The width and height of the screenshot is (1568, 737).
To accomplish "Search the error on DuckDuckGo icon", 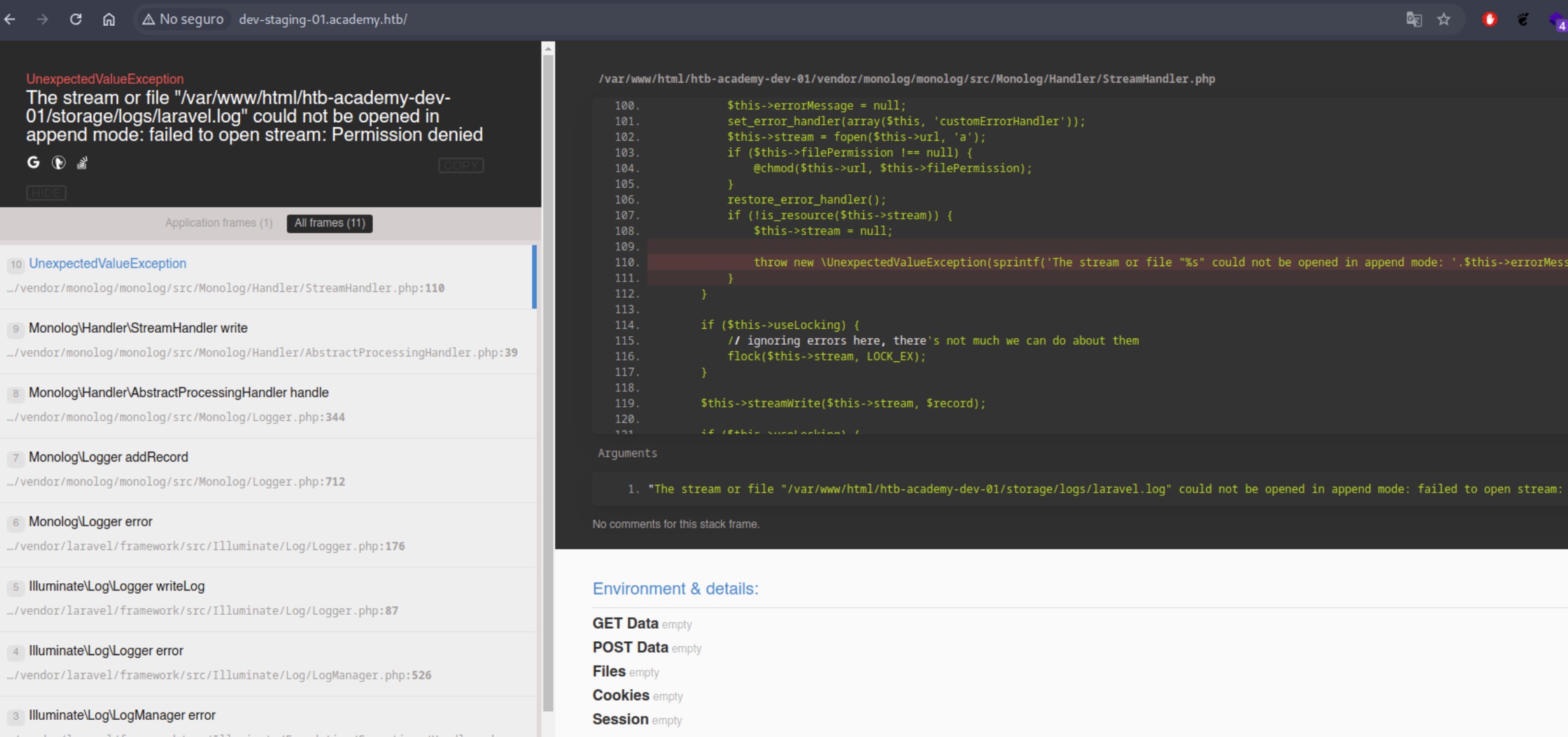I will coord(58,162).
